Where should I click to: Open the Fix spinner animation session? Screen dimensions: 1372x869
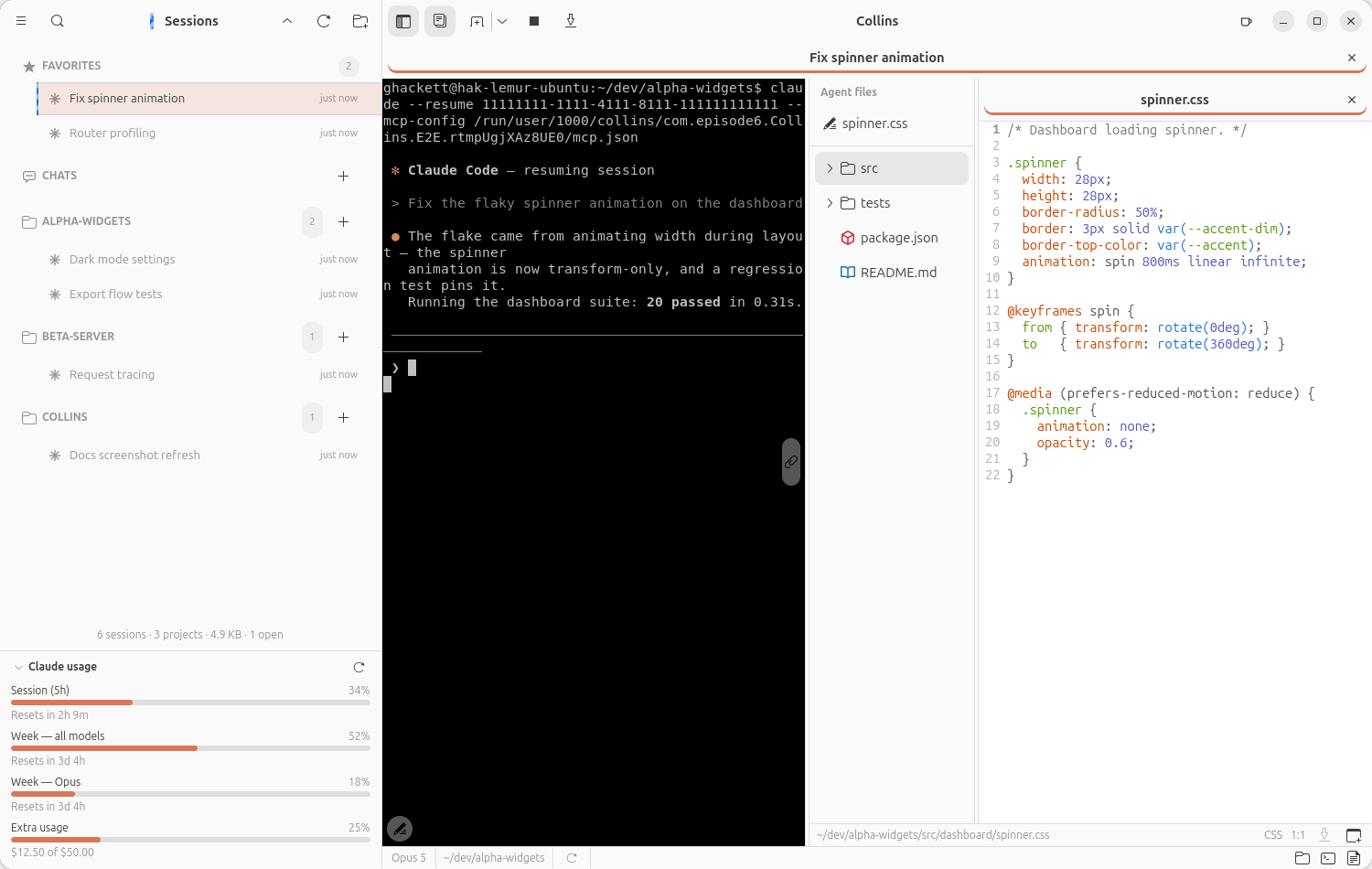tap(209, 99)
